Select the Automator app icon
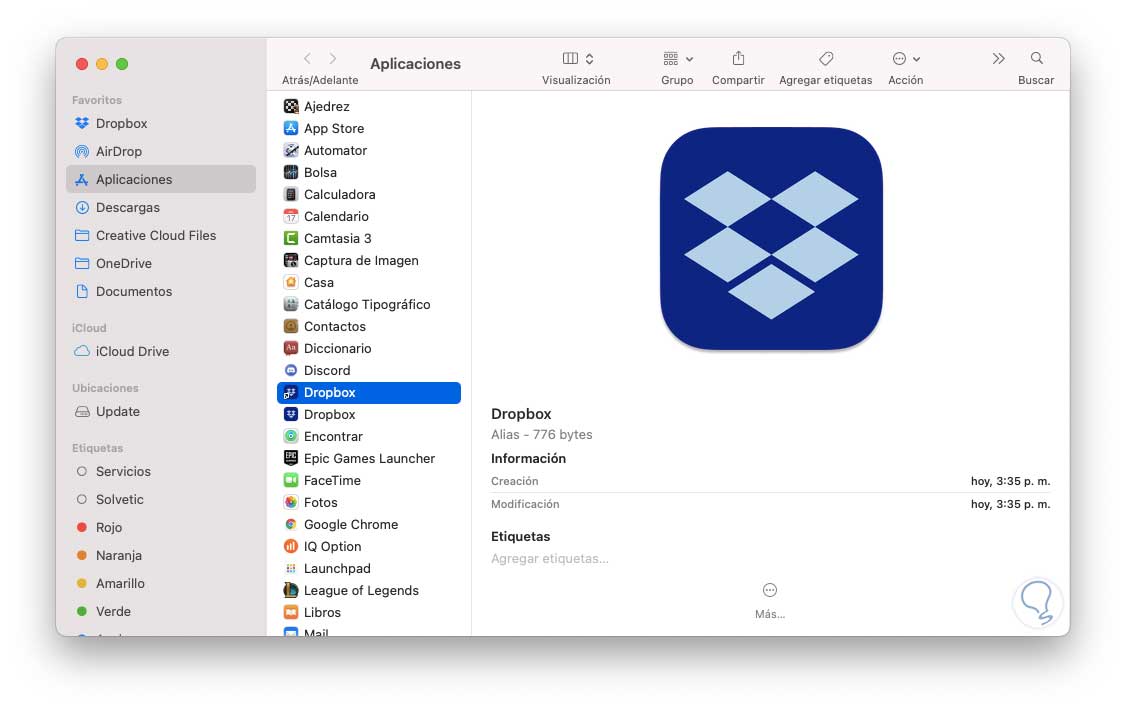The height and width of the screenshot is (710, 1126). tap(291, 151)
